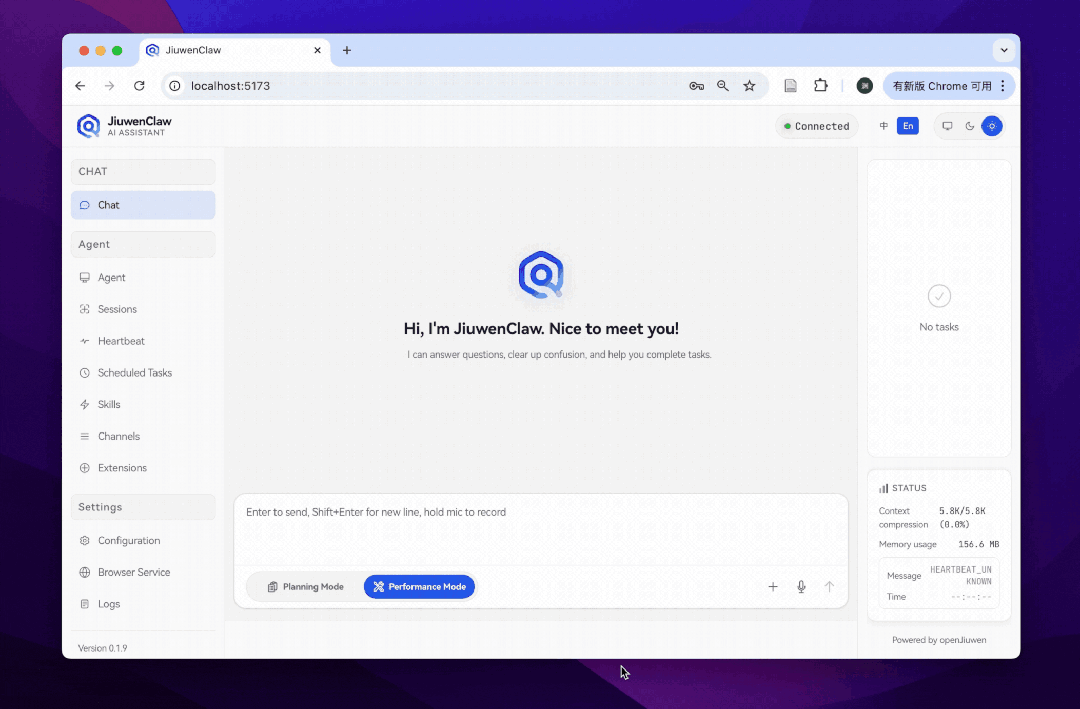This screenshot has width=1080, height=709.
Task: Click the plus attachment icon in chat input
Action: pyautogui.click(x=773, y=586)
